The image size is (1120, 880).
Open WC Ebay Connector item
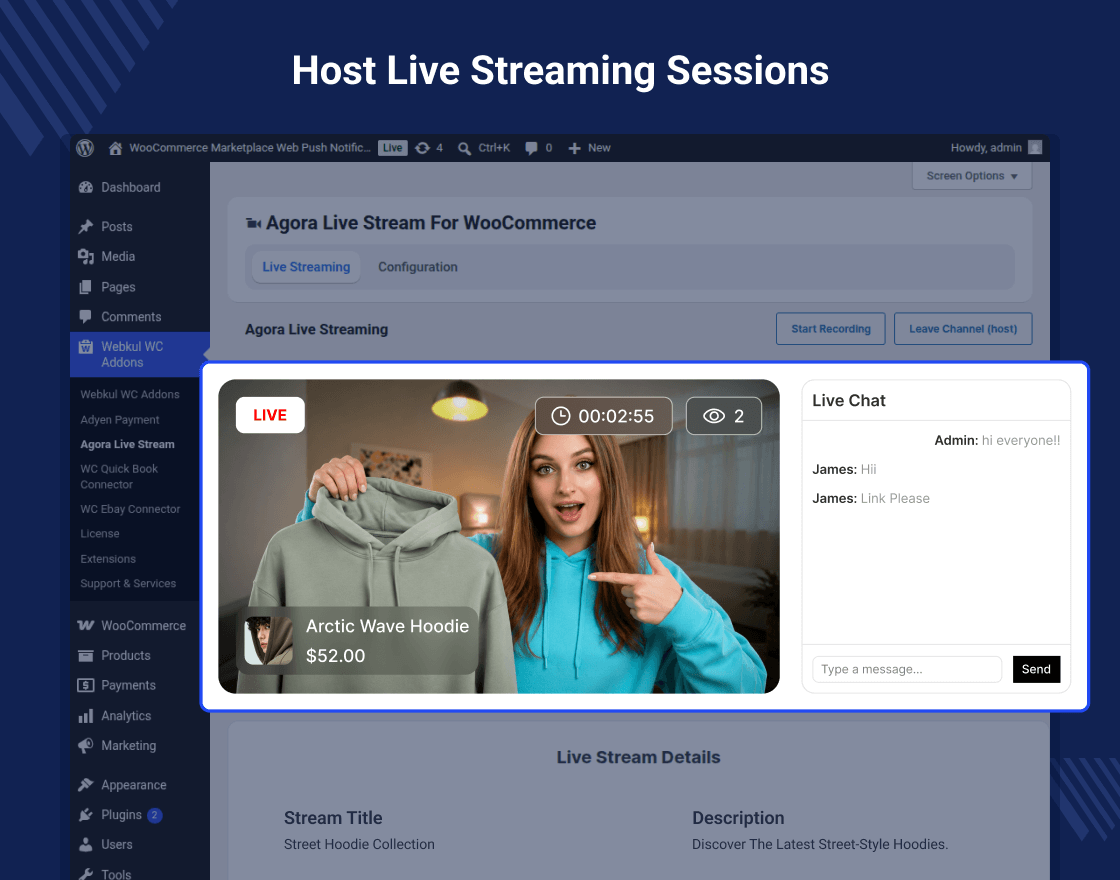tap(130, 509)
